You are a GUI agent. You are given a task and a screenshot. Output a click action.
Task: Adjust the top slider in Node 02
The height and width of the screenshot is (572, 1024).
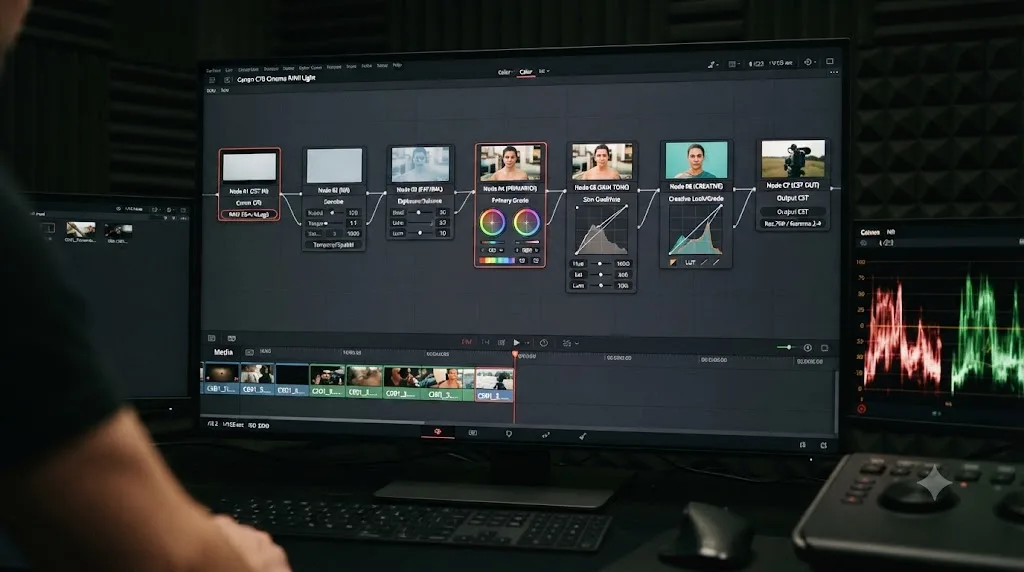point(334,213)
